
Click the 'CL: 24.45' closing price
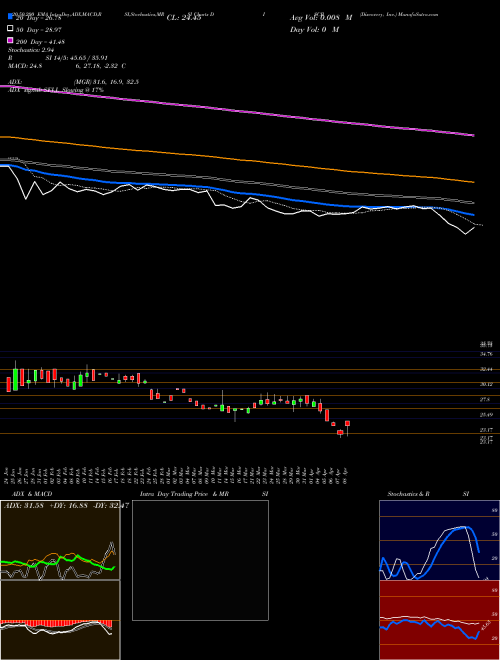click(x=184, y=18)
